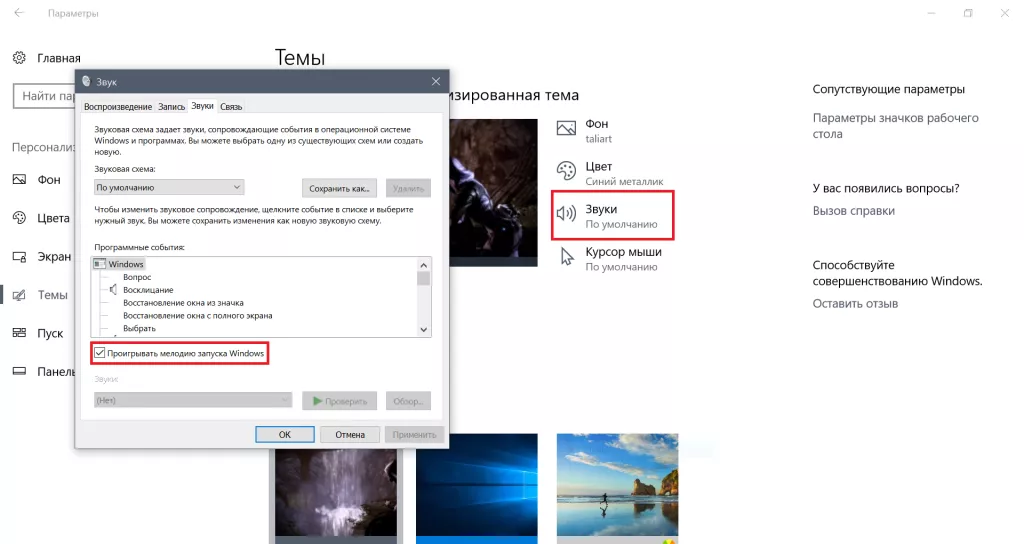Switch to the Связь tab
The width and height of the screenshot is (1024, 544).
[231, 106]
